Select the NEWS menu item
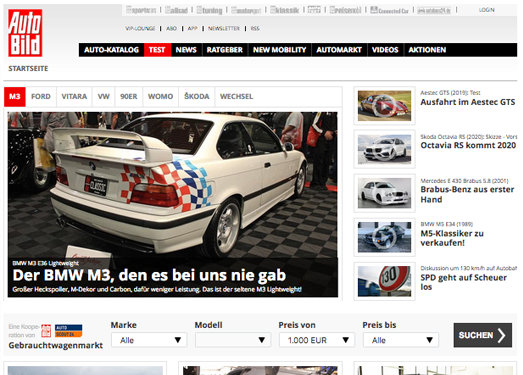The image size is (523, 375). tap(186, 50)
